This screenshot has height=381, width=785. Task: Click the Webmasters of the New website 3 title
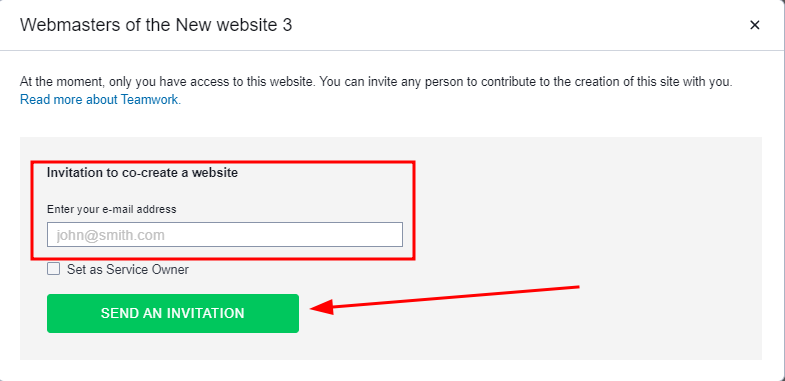tap(156, 25)
